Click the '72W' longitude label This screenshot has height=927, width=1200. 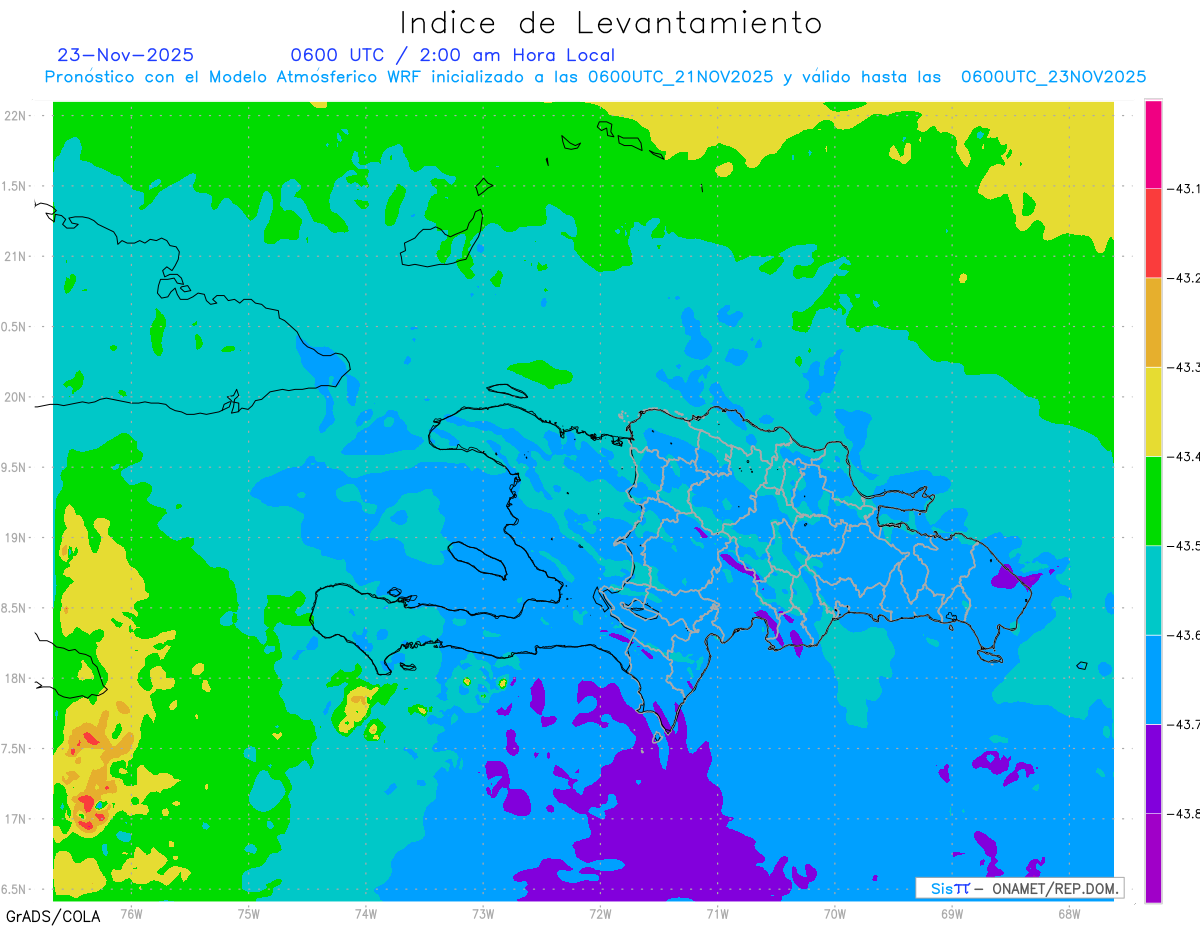click(x=600, y=913)
